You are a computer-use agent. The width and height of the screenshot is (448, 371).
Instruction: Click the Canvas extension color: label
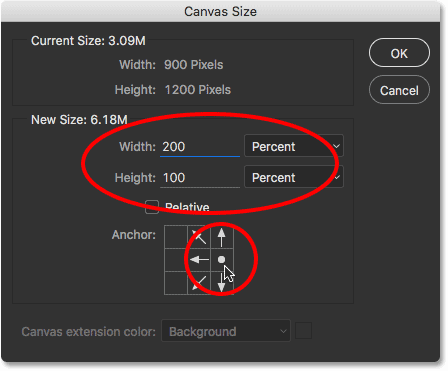[x=88, y=332]
